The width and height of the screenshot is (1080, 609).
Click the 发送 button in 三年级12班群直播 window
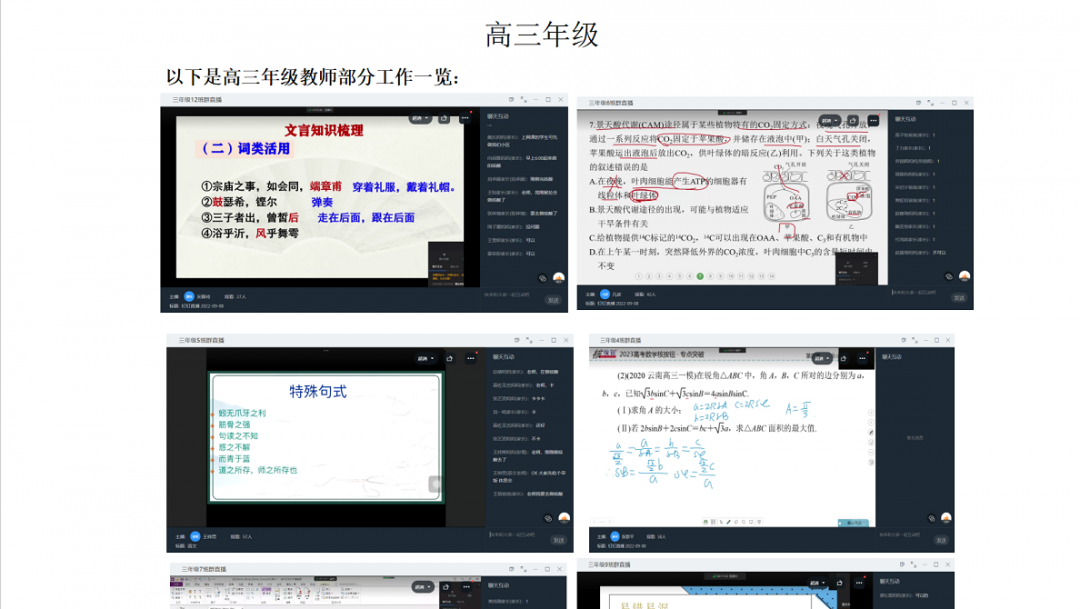coord(553,300)
